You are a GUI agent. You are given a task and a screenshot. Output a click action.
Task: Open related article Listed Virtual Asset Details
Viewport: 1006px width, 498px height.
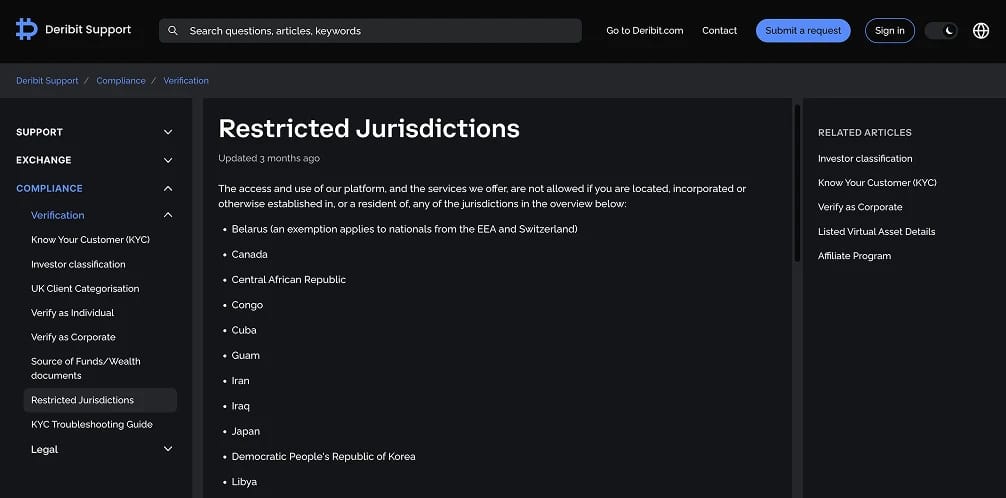[876, 232]
